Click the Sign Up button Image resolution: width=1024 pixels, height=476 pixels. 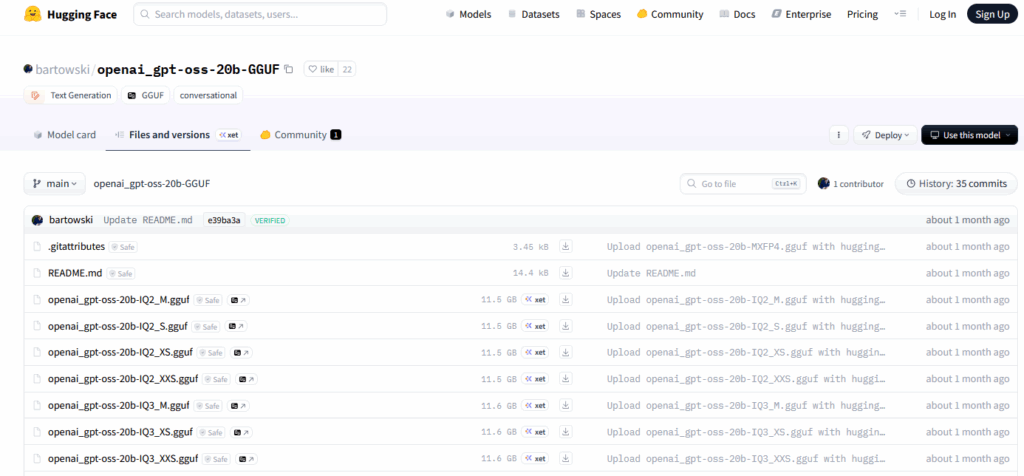tap(992, 14)
